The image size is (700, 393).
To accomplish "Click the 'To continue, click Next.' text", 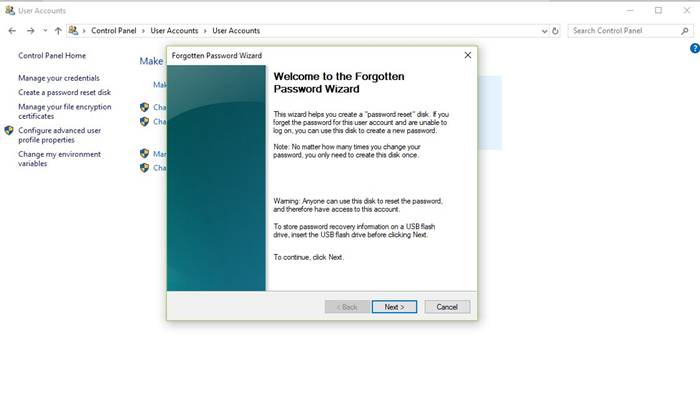I will (308, 257).
